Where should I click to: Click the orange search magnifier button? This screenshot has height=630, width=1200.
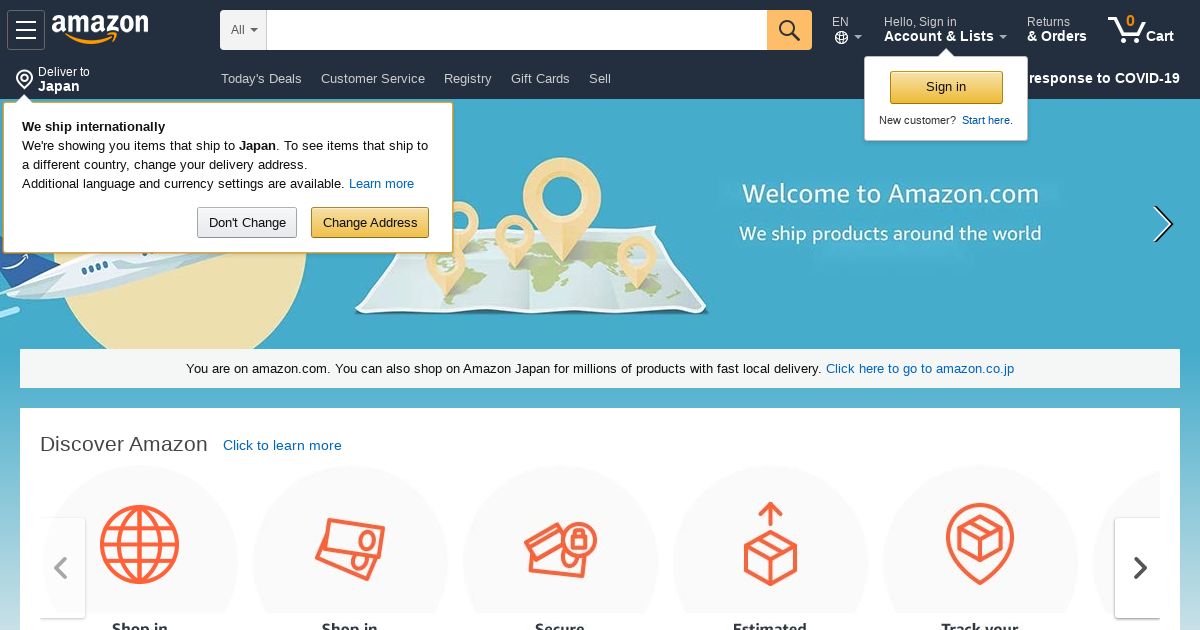point(789,30)
